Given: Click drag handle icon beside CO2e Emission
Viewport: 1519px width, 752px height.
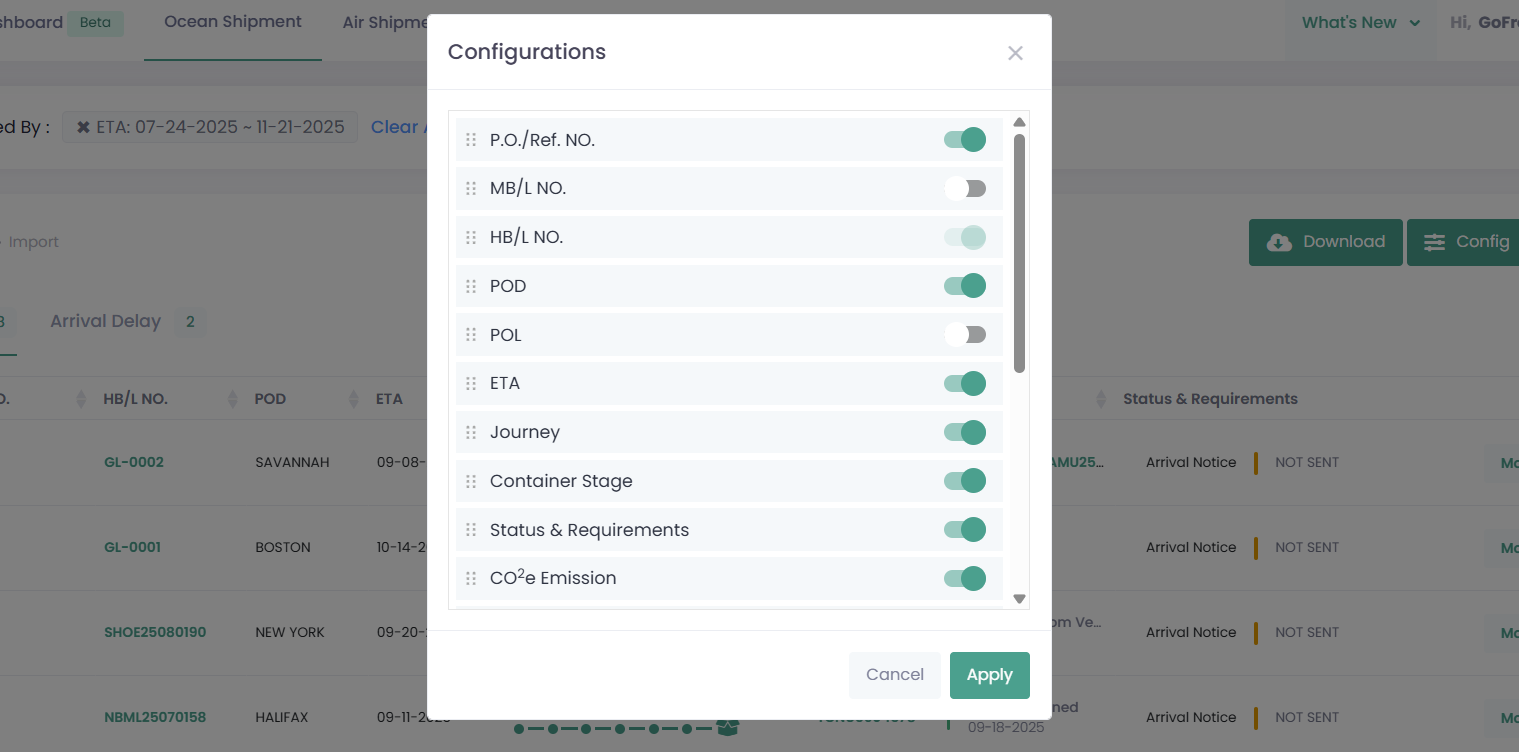Looking at the screenshot, I should (471, 579).
